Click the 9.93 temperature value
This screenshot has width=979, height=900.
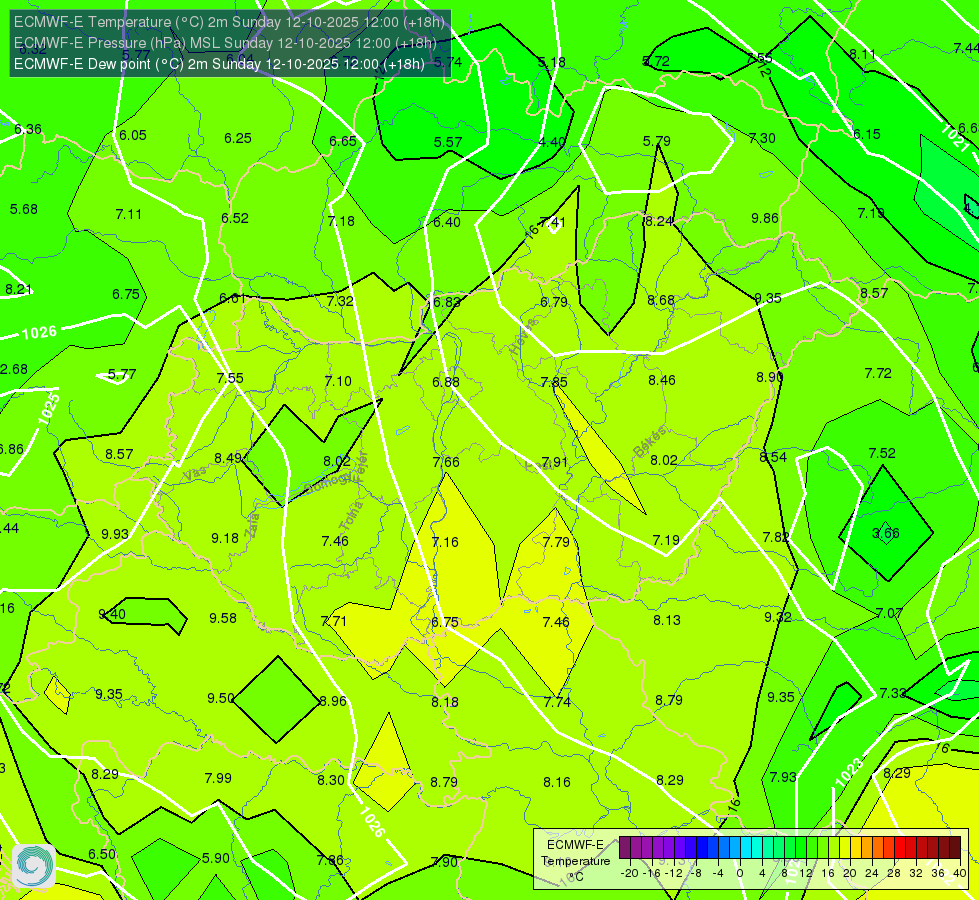pos(115,534)
